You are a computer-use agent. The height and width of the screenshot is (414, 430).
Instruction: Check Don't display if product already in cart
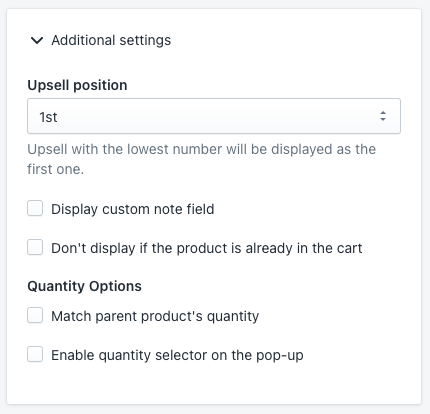click(x=35, y=247)
